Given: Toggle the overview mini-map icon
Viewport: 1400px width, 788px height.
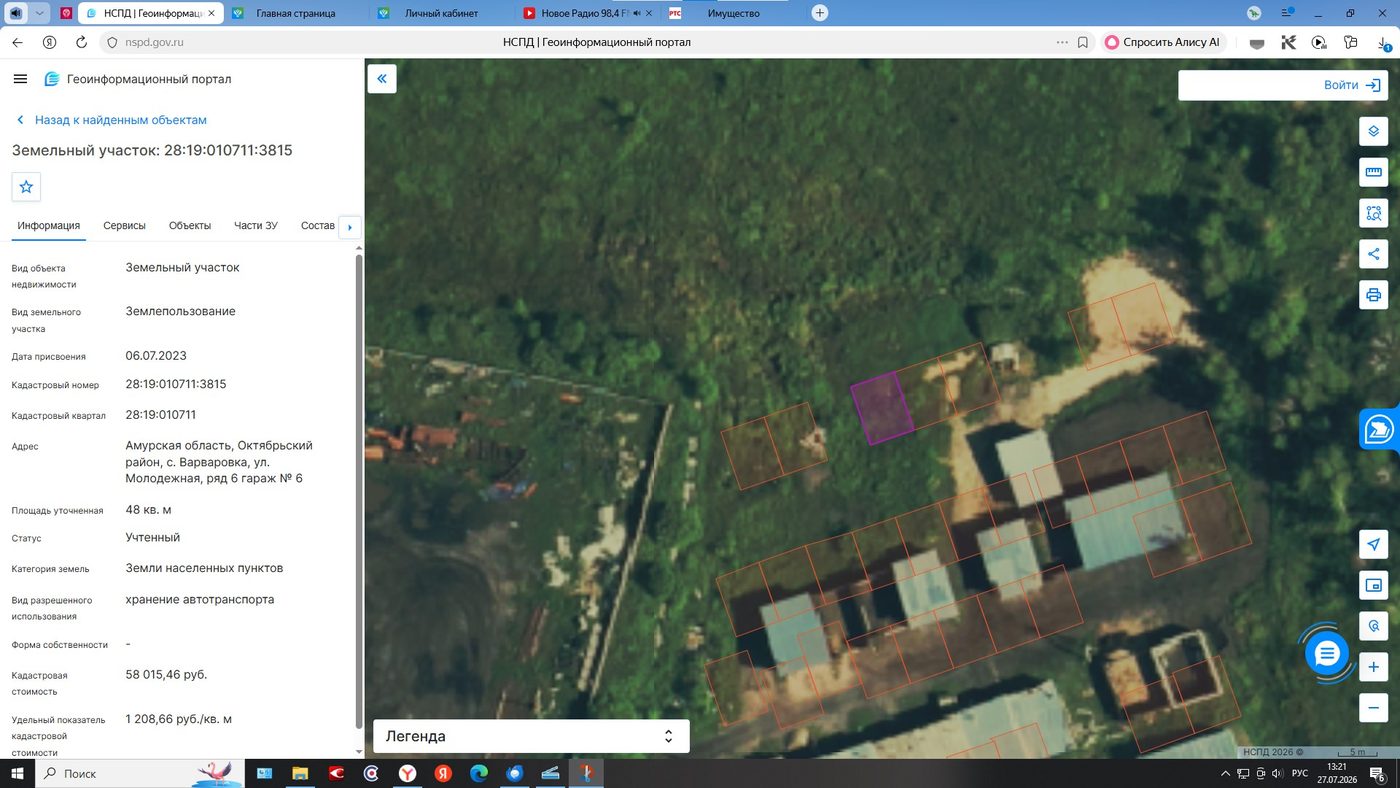Looking at the screenshot, I should (x=1374, y=585).
